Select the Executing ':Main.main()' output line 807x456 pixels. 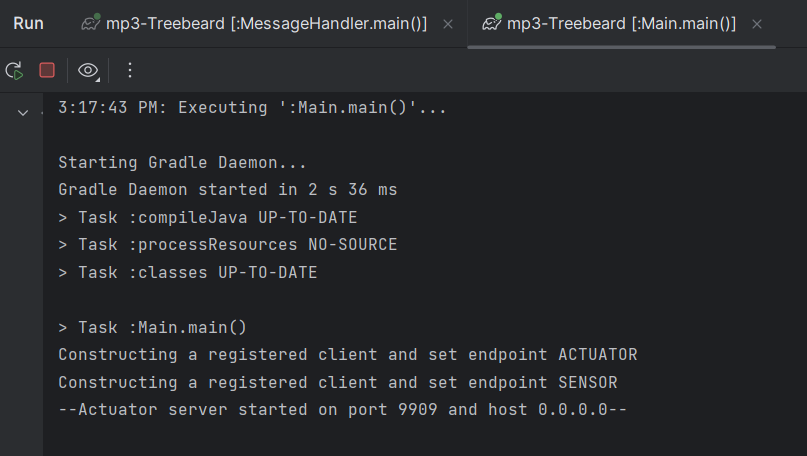(252, 108)
